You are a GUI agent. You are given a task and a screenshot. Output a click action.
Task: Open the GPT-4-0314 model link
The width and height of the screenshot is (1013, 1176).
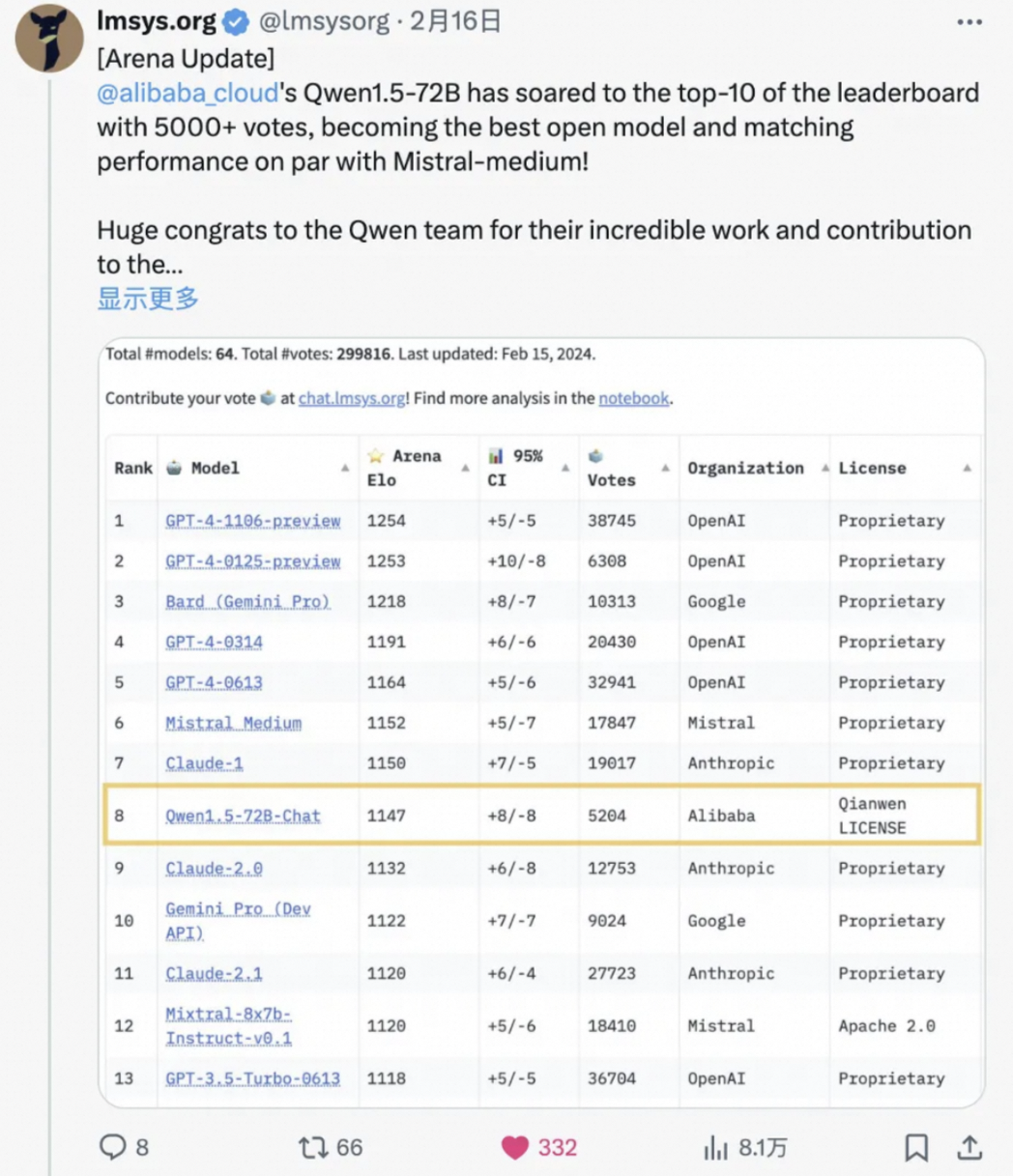214,643
